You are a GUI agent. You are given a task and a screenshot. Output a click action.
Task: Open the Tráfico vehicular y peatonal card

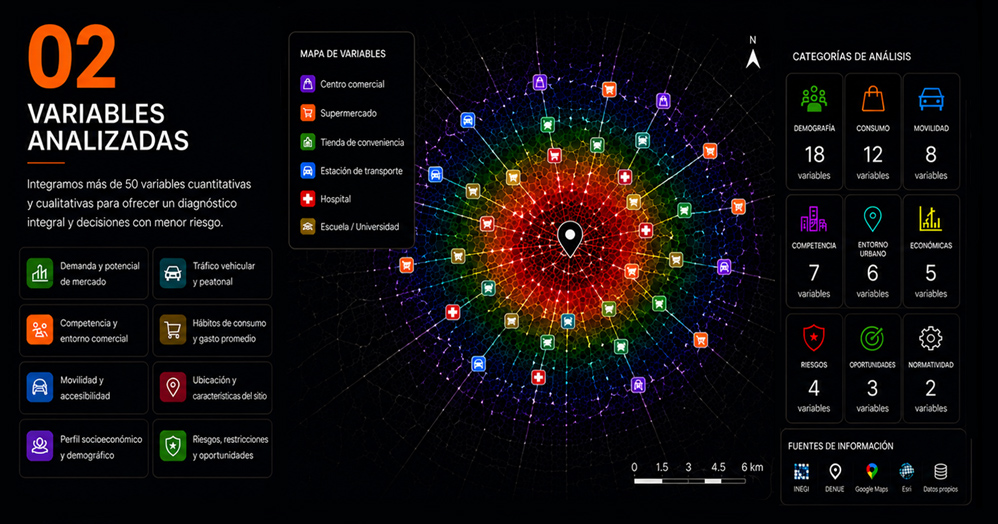click(x=213, y=273)
